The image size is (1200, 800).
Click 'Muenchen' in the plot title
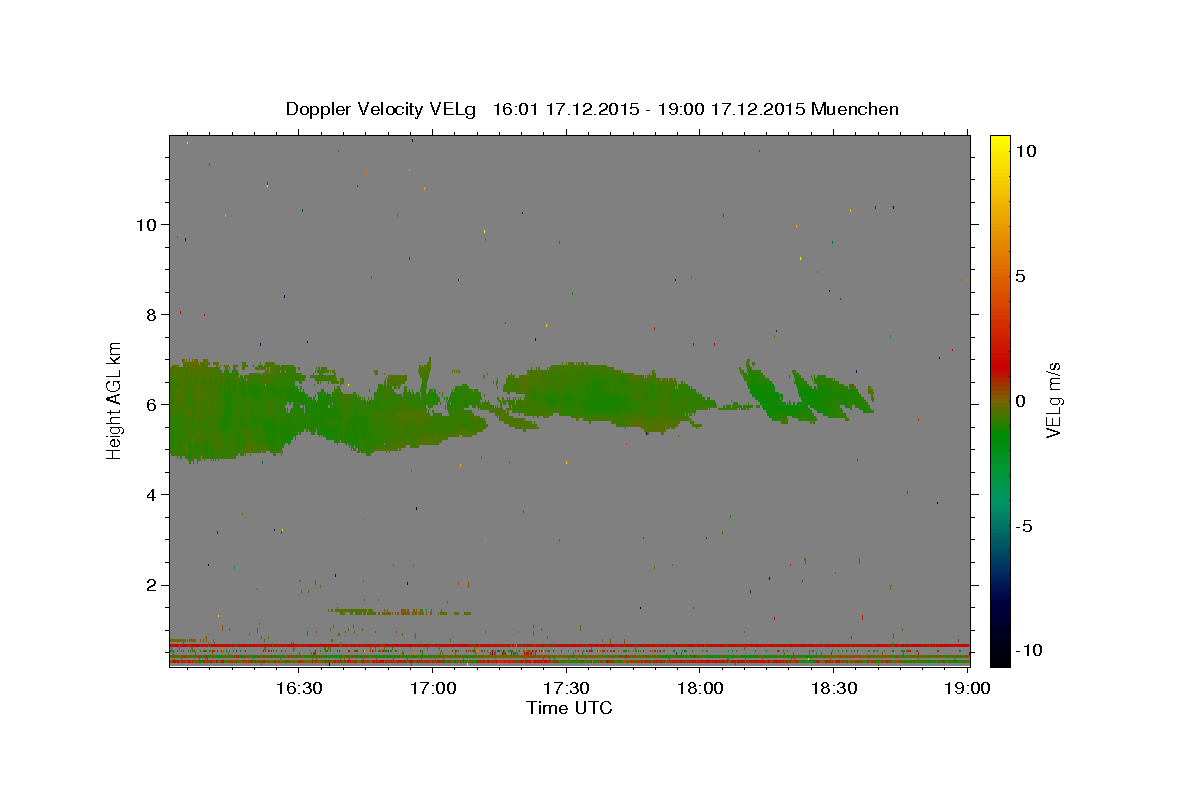coord(856,109)
